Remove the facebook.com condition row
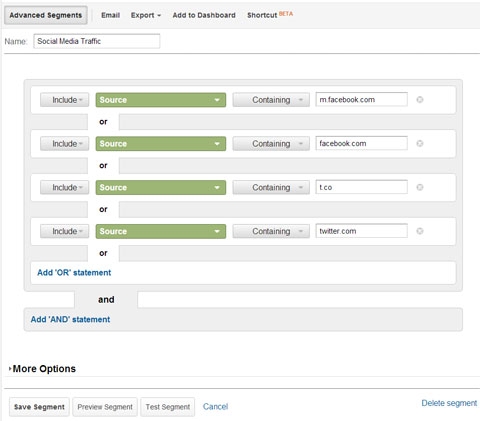This screenshot has width=480, height=421. (x=420, y=143)
